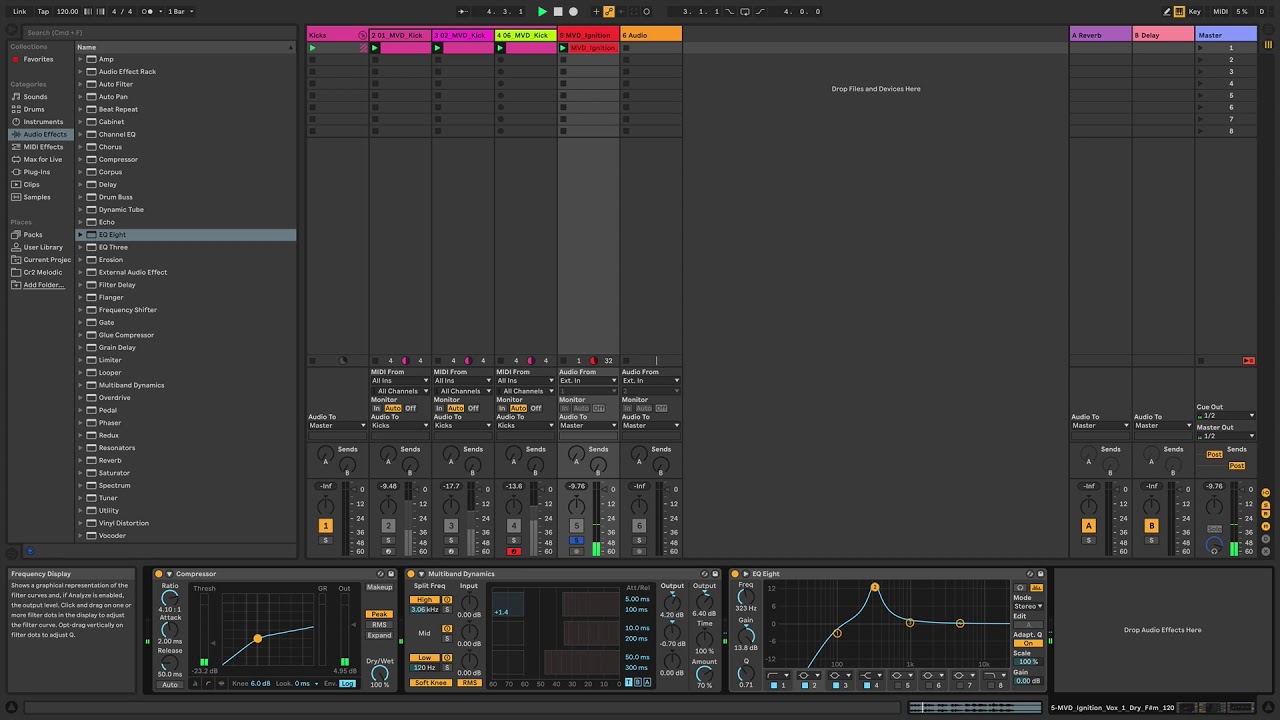Start playback with the Play button

pyautogui.click(x=542, y=11)
